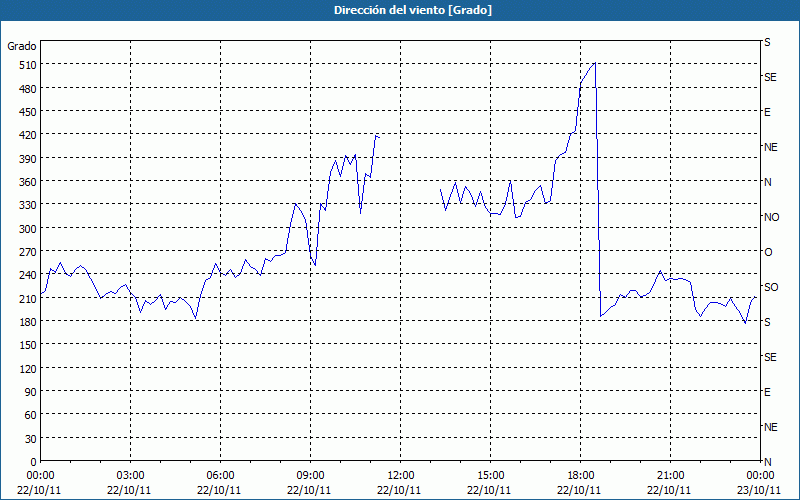
Task: Click the 09:00 time axis label
Action: pyautogui.click(x=310, y=476)
